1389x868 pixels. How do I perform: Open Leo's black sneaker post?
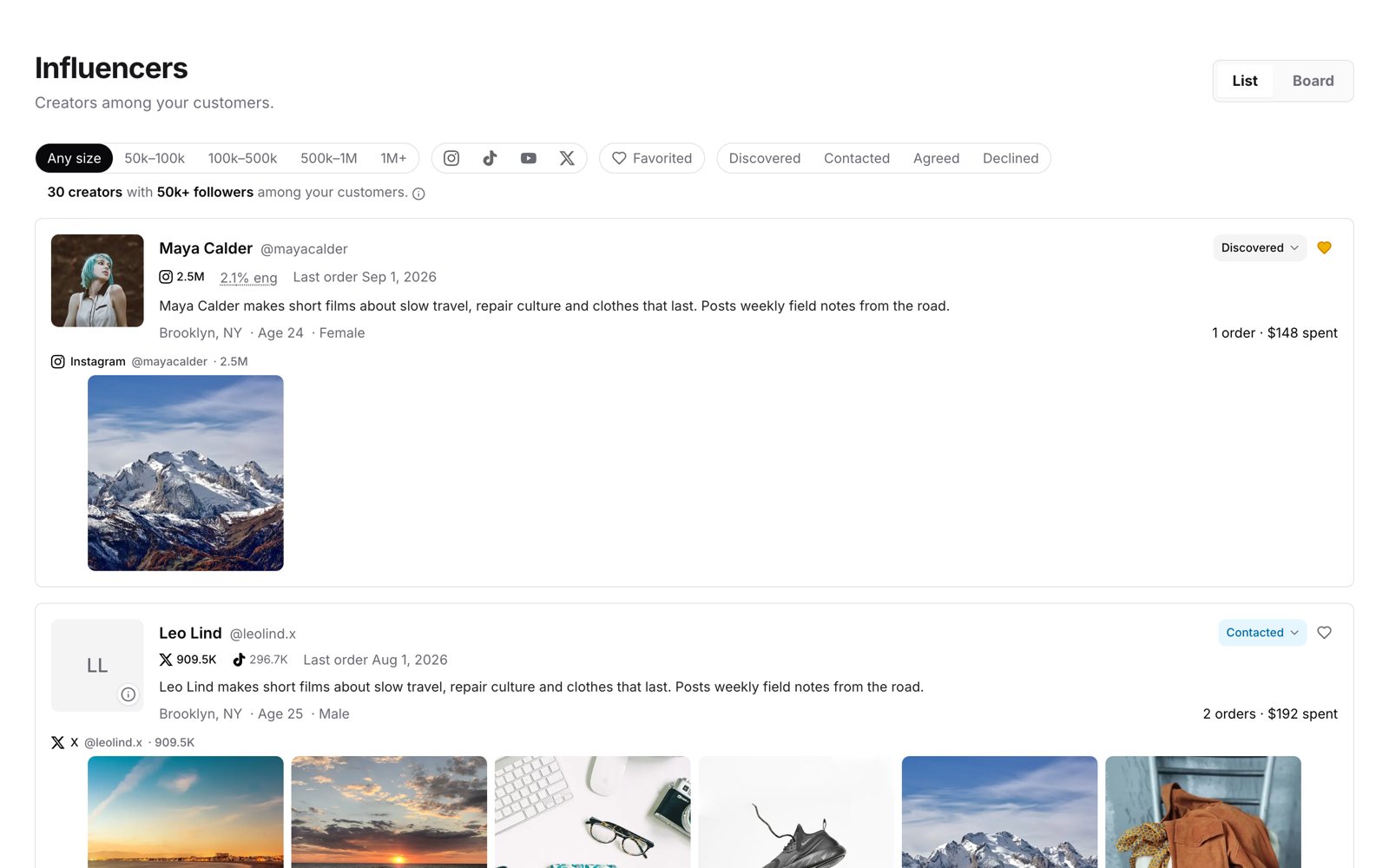(x=796, y=812)
